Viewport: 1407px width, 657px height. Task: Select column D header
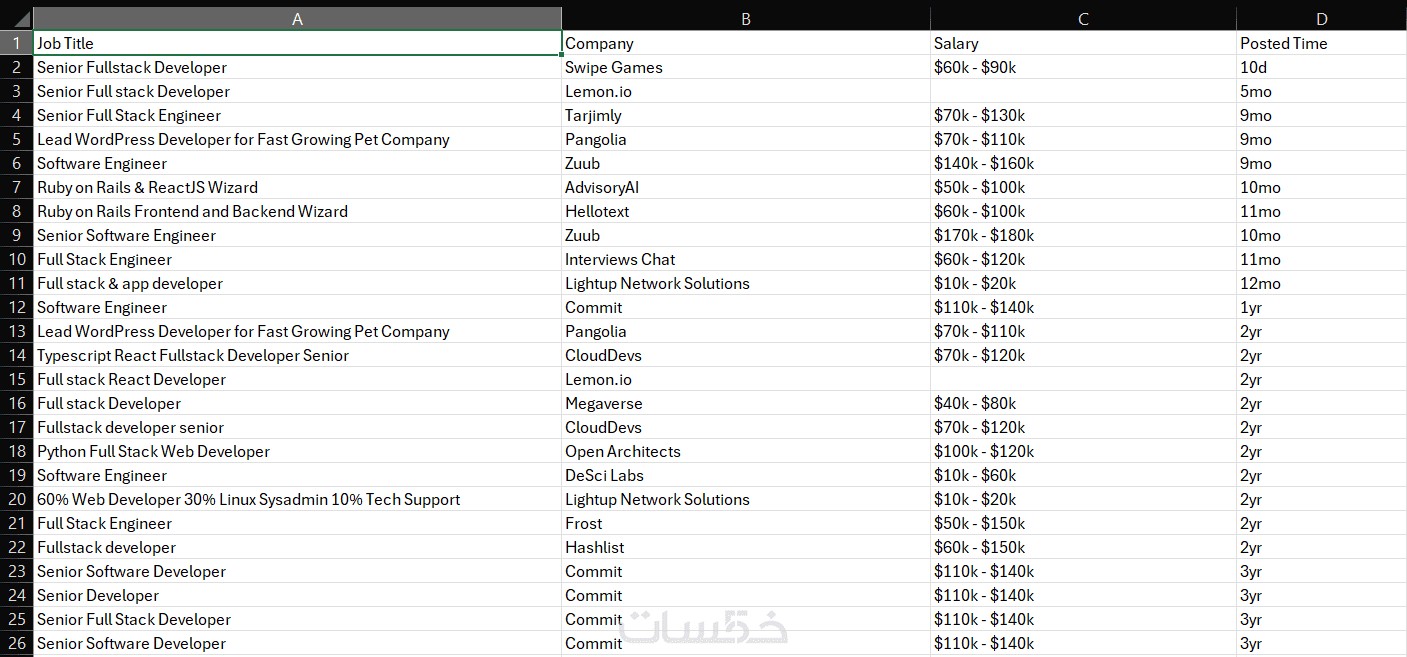click(1321, 19)
